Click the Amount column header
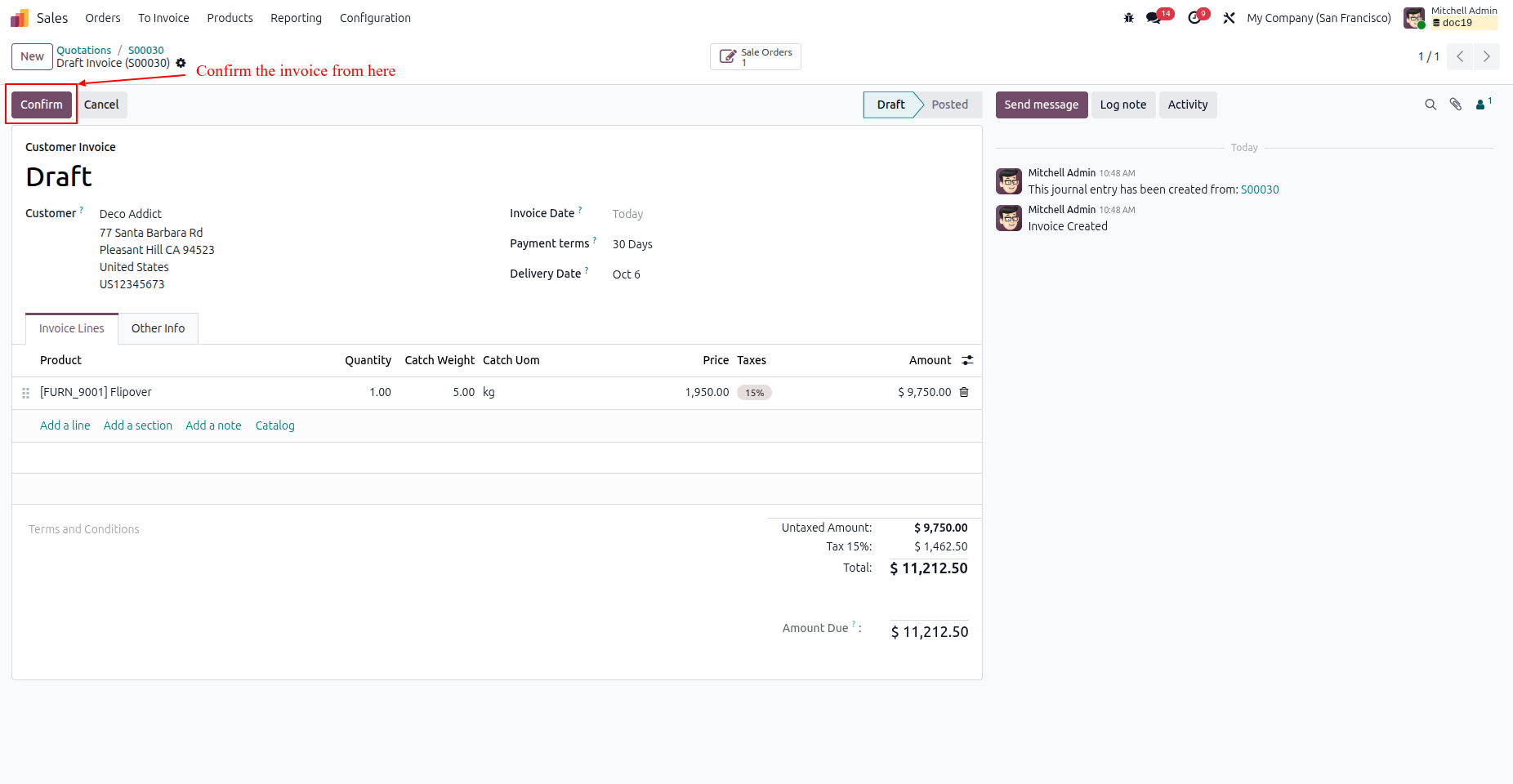 pyautogui.click(x=930, y=360)
